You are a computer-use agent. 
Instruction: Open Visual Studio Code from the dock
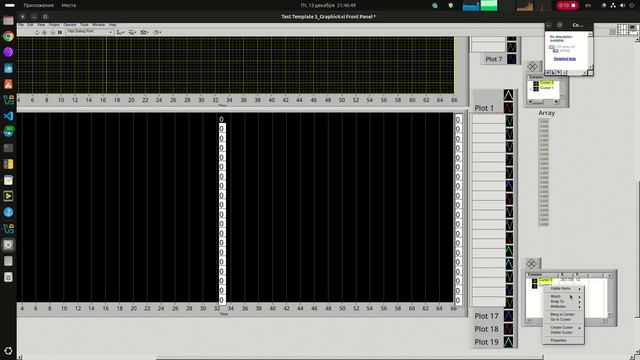pos(8,116)
